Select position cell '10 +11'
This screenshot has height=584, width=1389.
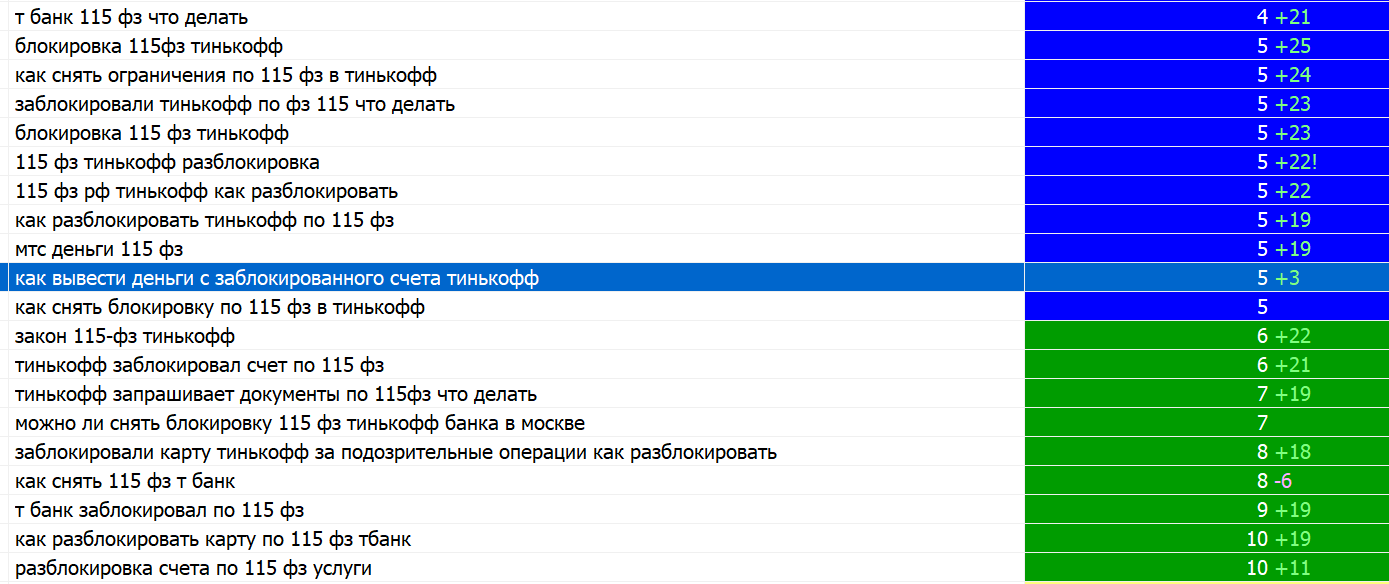pyautogui.click(x=1206, y=568)
